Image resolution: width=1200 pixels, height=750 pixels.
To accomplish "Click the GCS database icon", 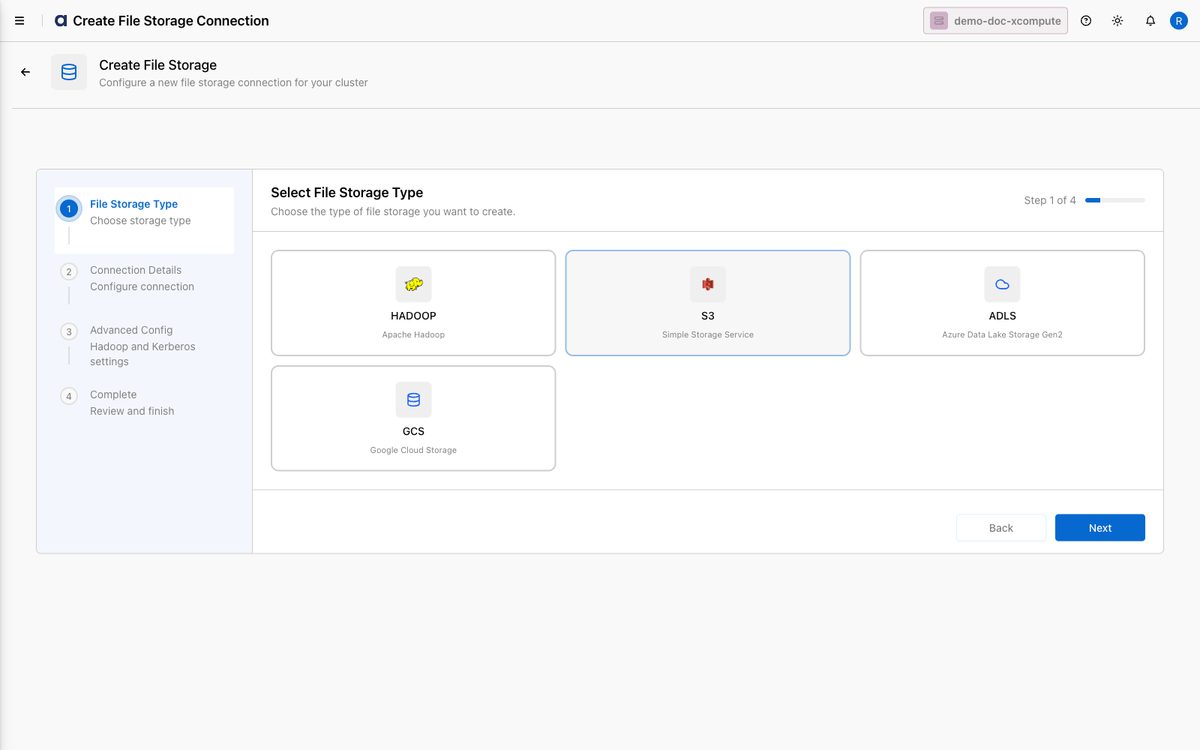I will (x=413, y=400).
